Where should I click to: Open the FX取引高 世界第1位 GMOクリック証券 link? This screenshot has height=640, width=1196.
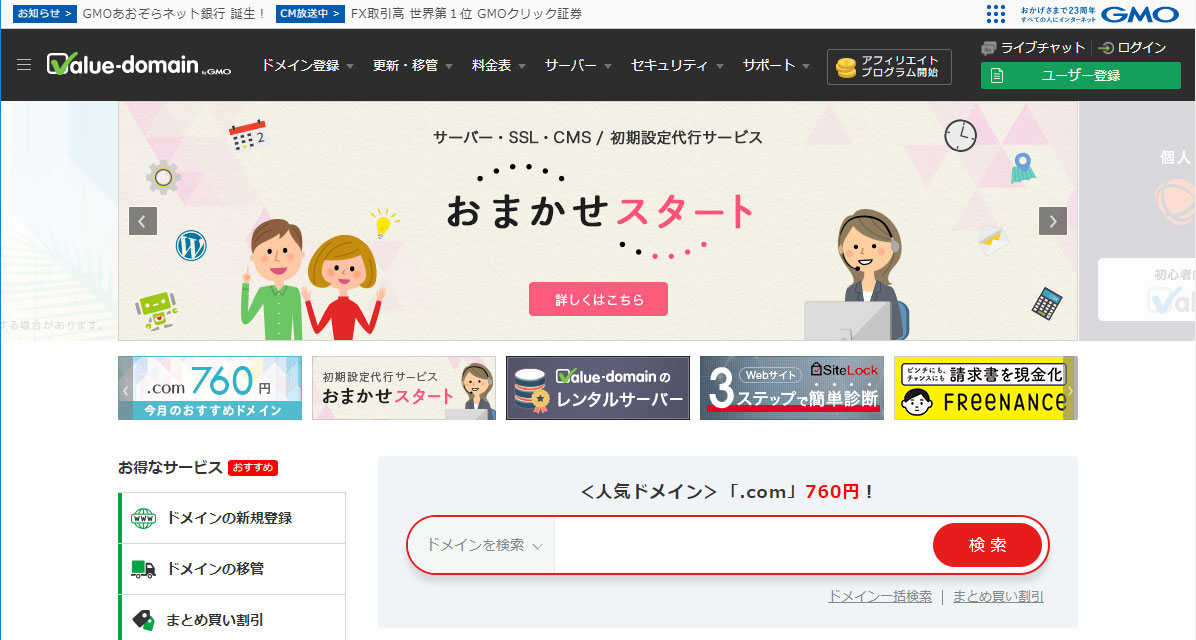coord(466,14)
